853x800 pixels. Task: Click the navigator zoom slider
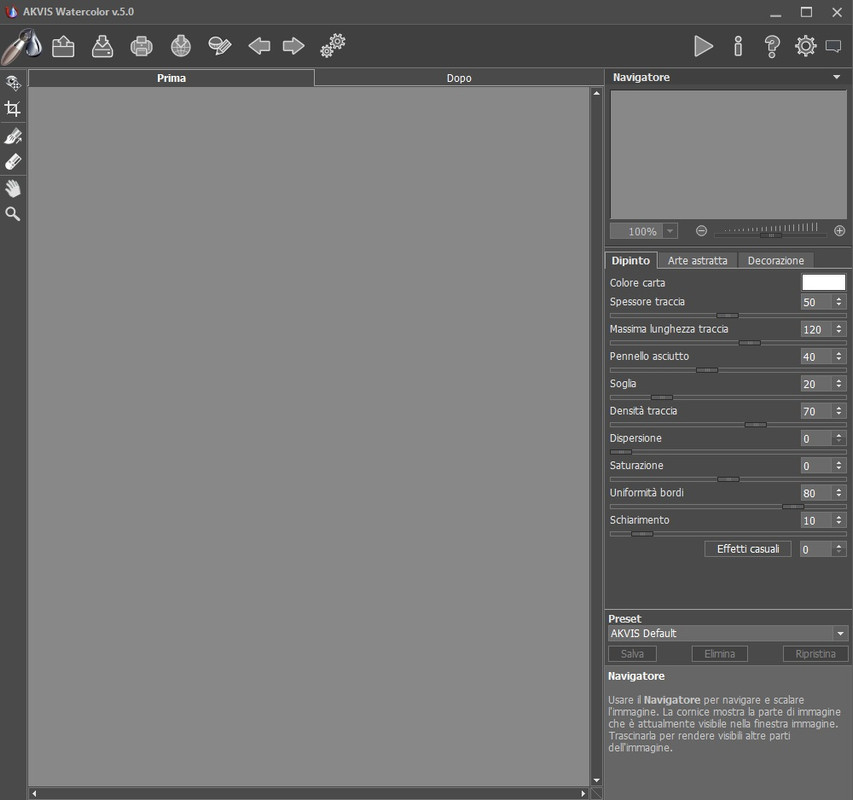771,235
